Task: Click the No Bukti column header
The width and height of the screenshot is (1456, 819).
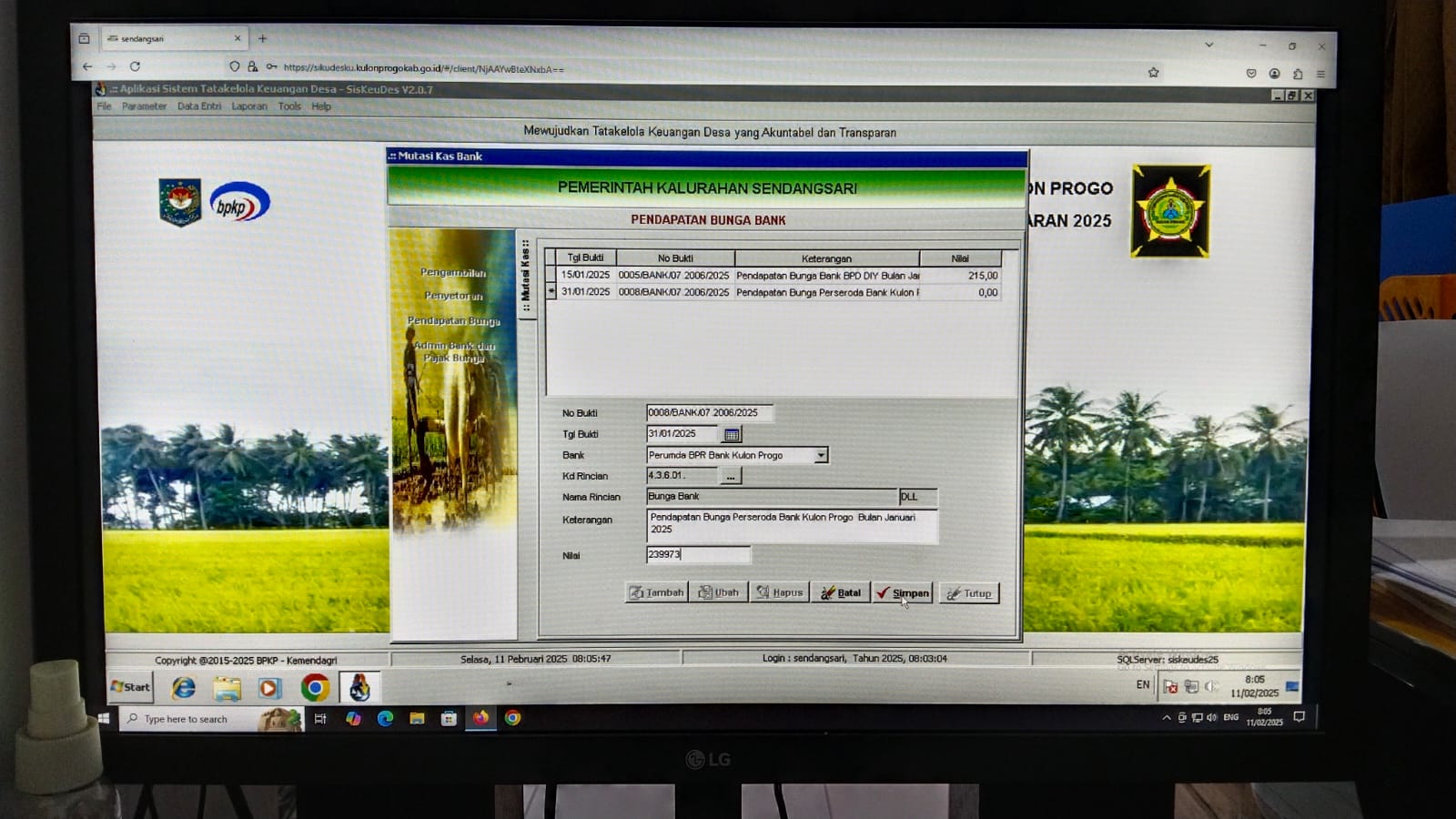Action: point(675,258)
